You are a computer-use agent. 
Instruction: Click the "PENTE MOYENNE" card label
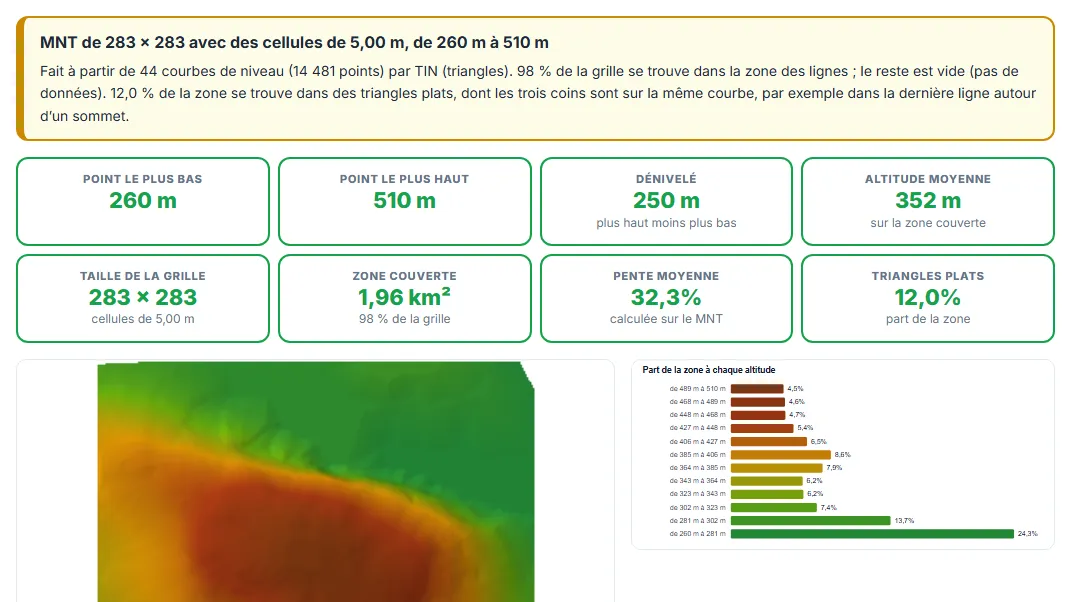point(666,276)
